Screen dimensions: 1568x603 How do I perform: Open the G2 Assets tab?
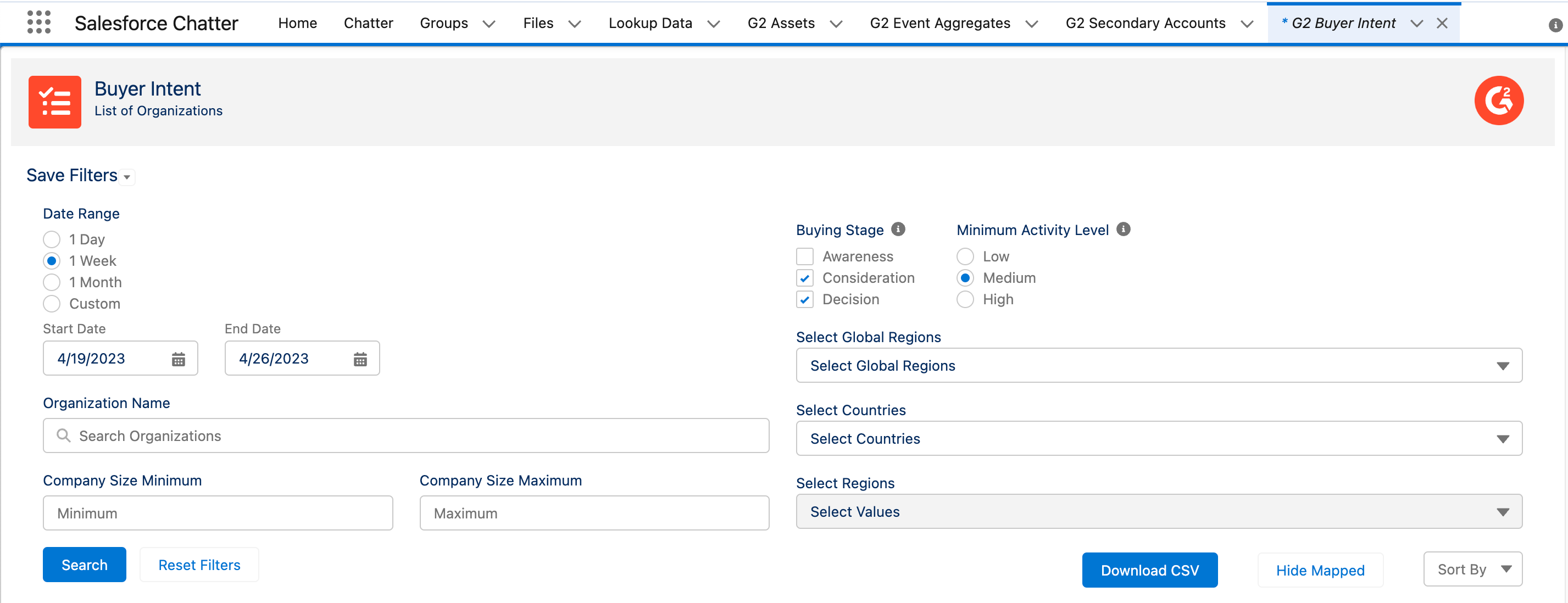point(781,23)
